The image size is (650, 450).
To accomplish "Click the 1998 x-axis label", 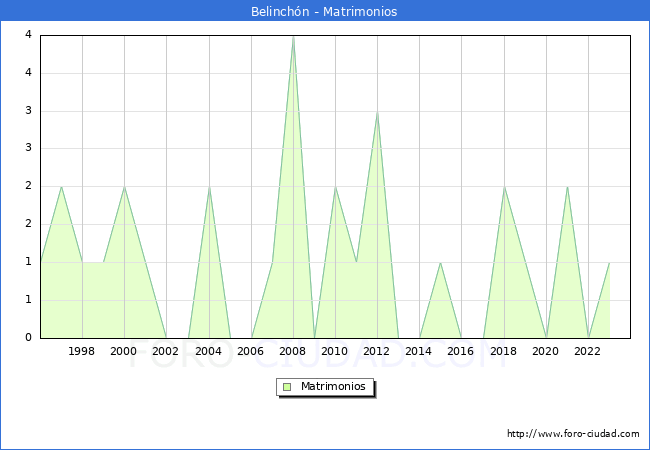I will [x=82, y=351].
